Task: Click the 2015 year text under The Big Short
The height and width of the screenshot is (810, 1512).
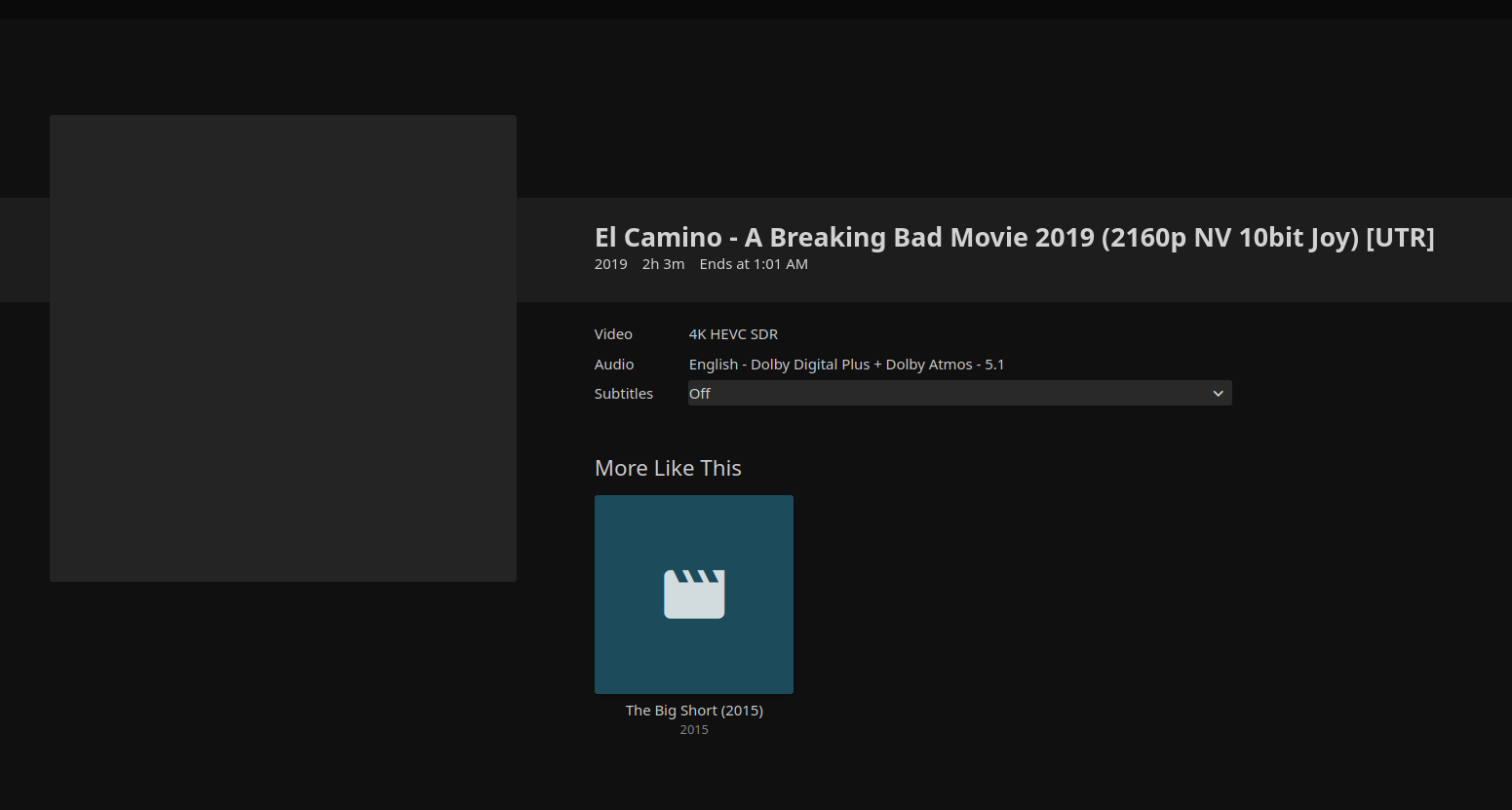Action: click(694, 730)
